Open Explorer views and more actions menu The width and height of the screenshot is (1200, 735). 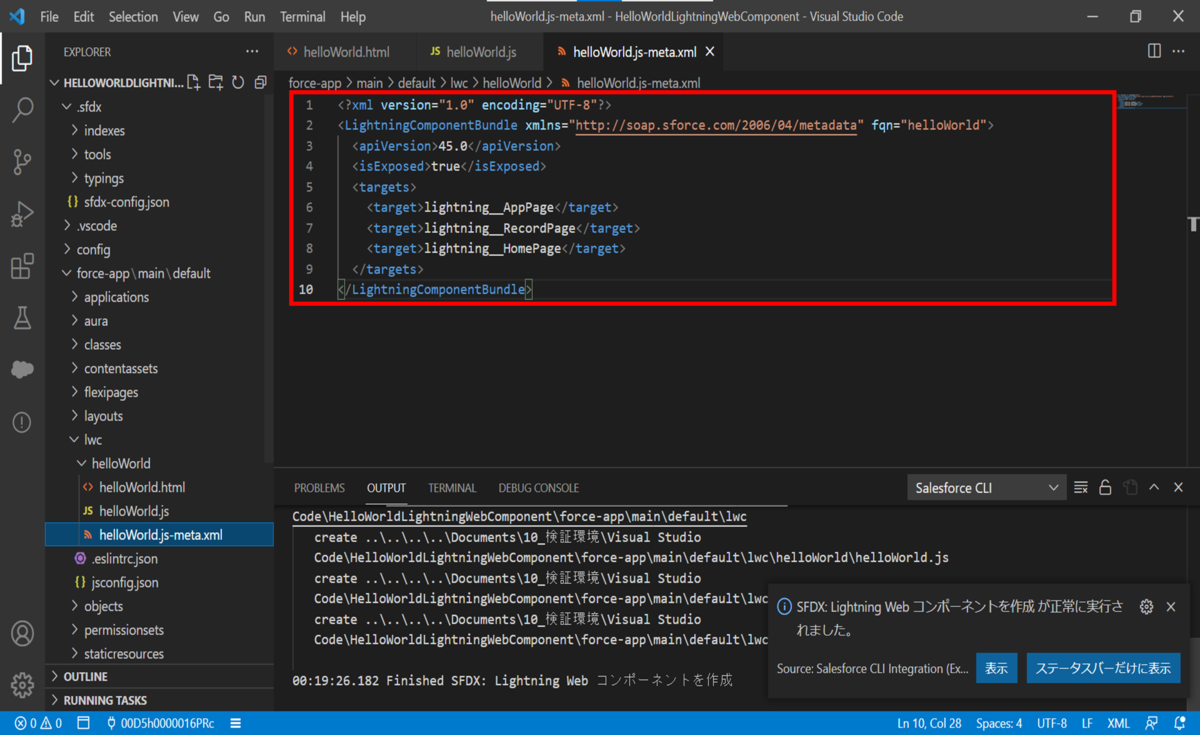pos(251,52)
